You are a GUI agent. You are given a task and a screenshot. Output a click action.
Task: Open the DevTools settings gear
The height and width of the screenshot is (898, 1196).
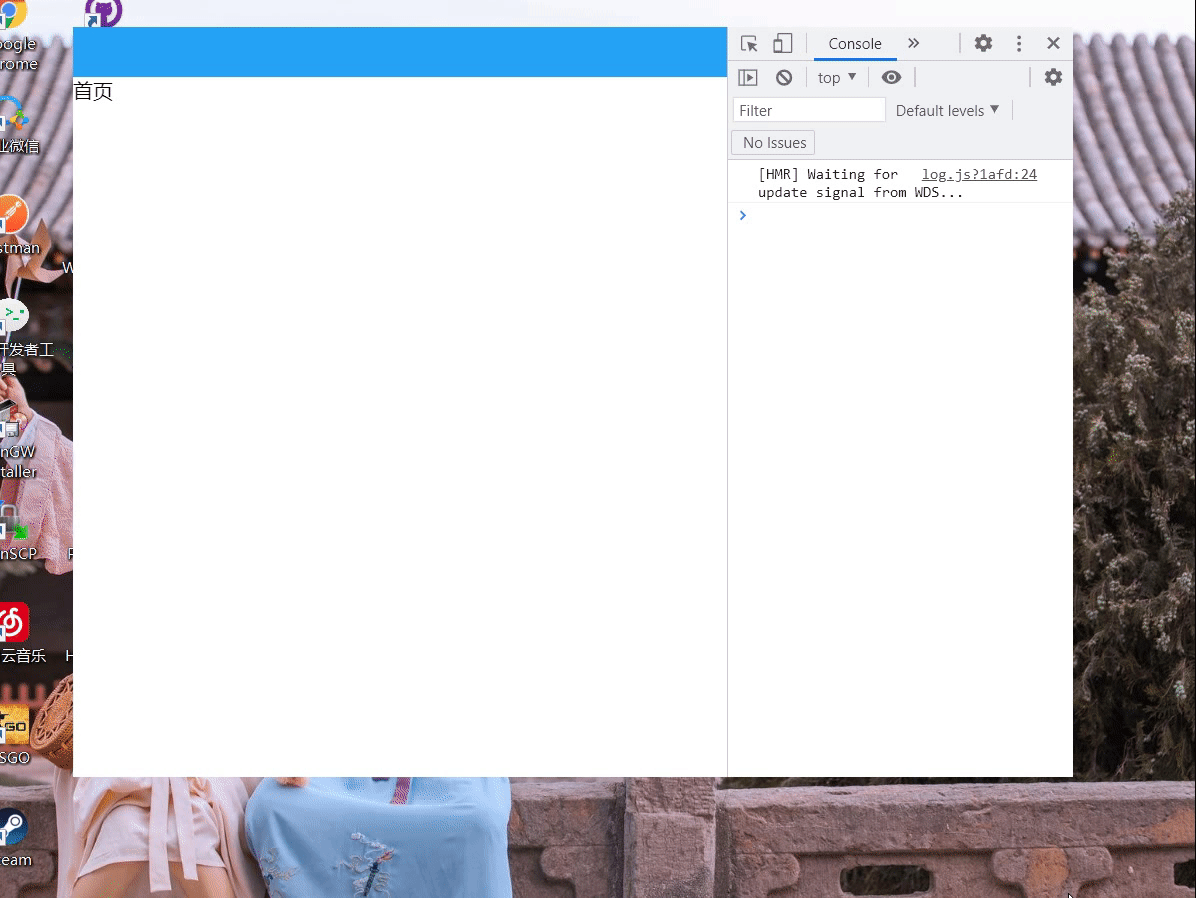pyautogui.click(x=983, y=43)
